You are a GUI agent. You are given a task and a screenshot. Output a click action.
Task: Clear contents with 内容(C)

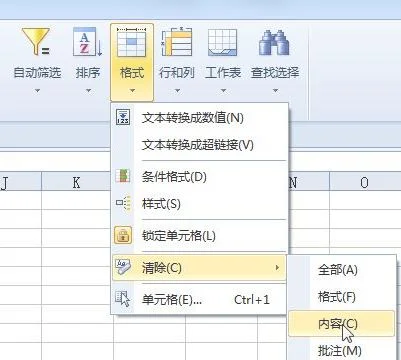[342, 323]
